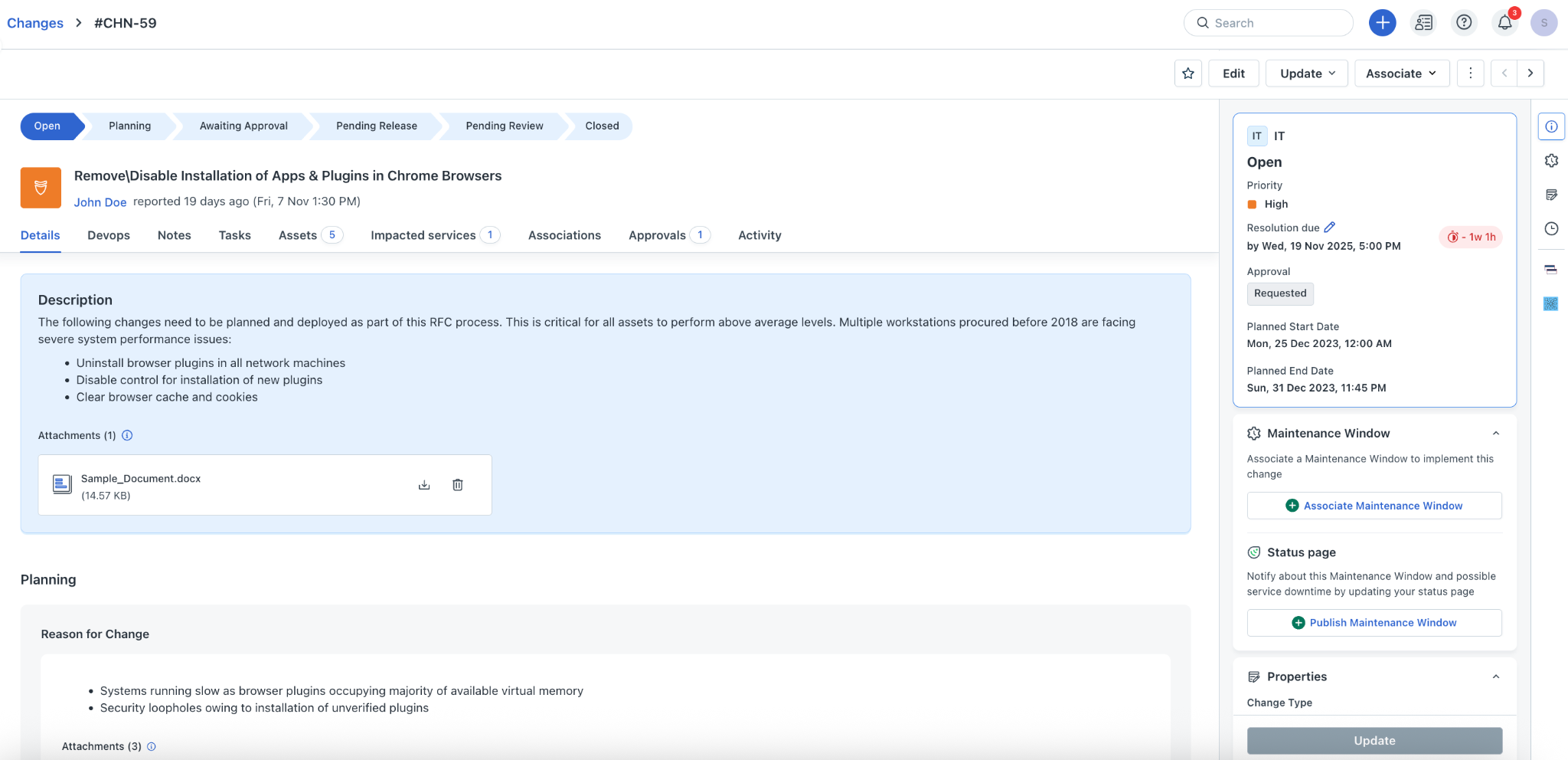Open John Doe requester link

click(x=100, y=202)
